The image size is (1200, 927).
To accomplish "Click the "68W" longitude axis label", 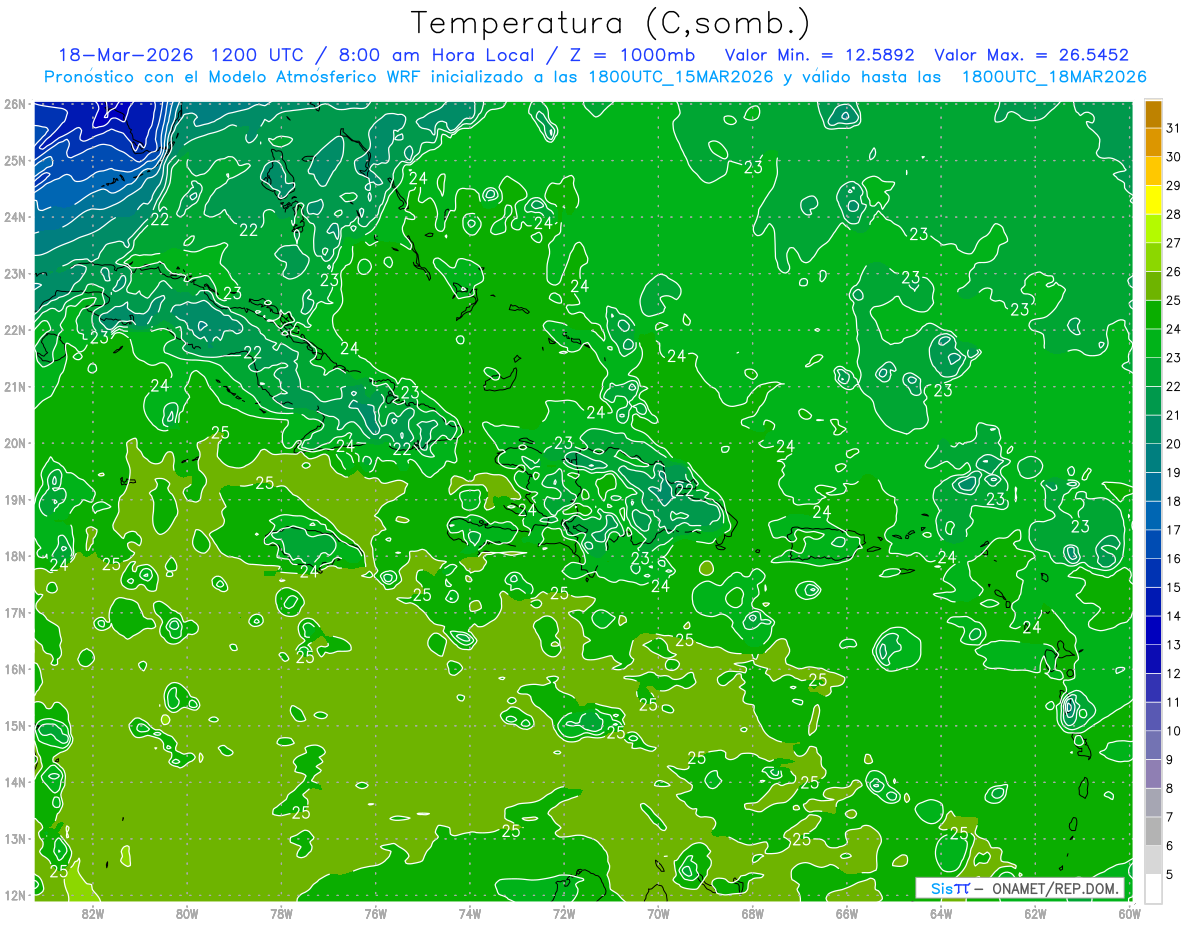I will pos(753,913).
